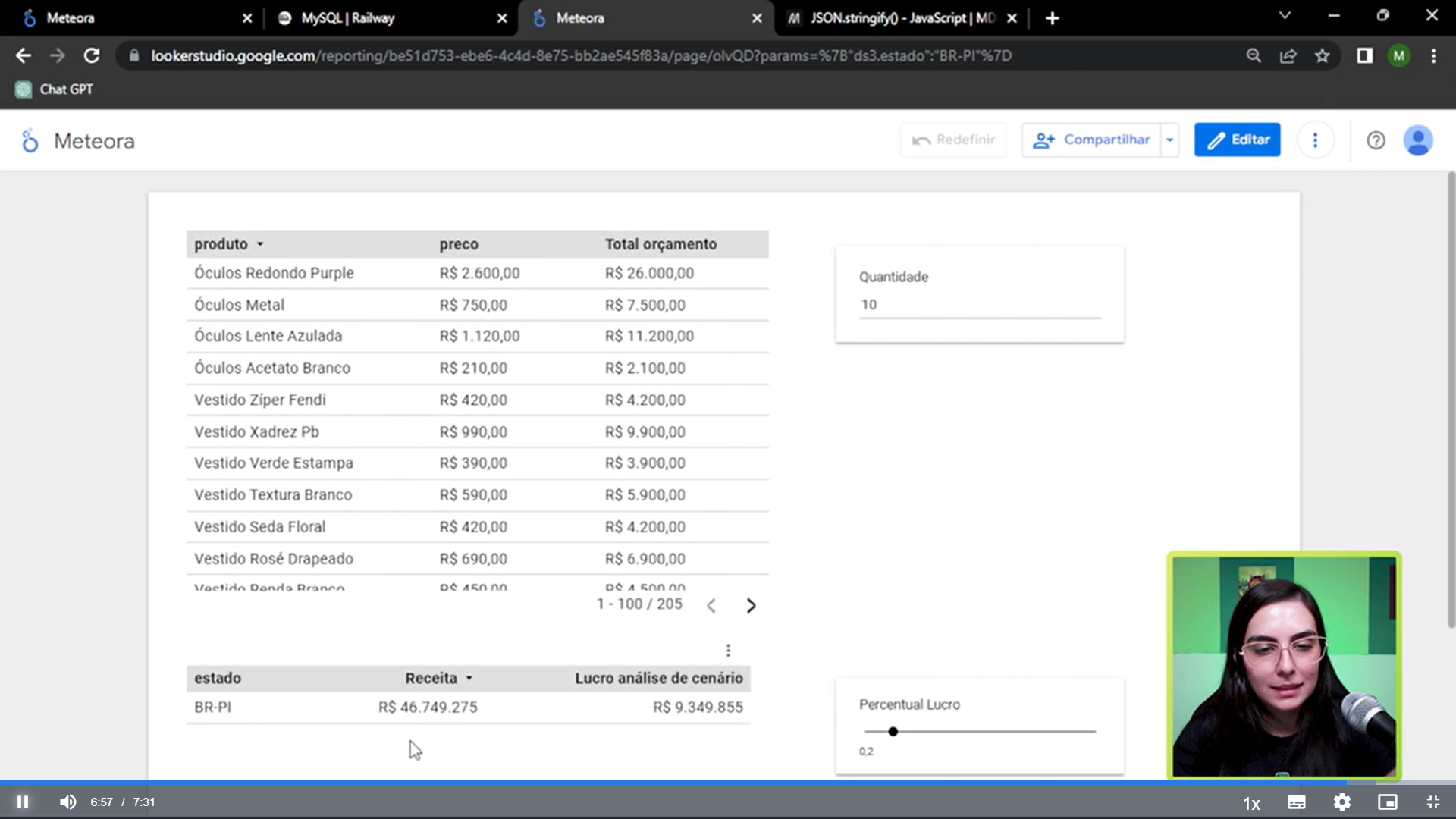1456x819 pixels.
Task: Click the Lucro análise de cenário header
Action: (658, 678)
